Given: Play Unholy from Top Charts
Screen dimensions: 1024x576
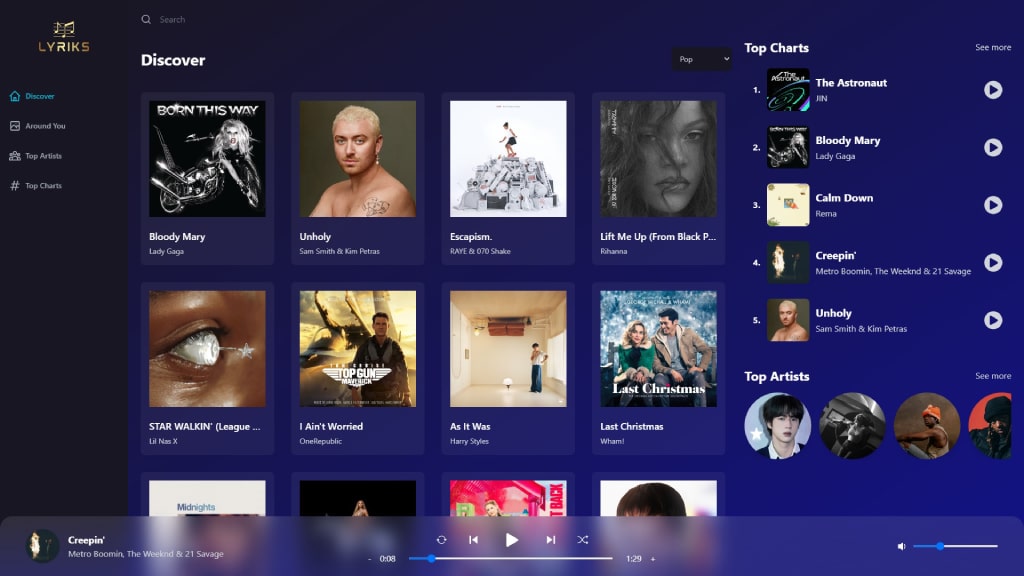Looking at the screenshot, I should point(993,320).
